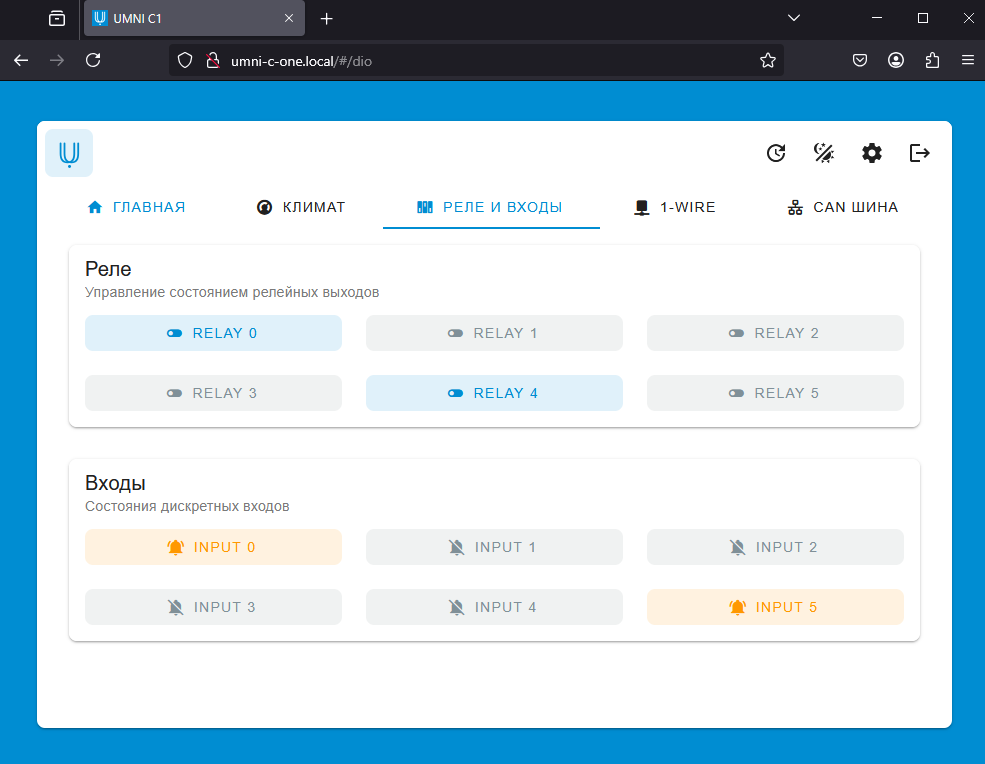Select the INPUT 4 indicator
The image size is (985, 764).
pyautogui.click(x=494, y=607)
